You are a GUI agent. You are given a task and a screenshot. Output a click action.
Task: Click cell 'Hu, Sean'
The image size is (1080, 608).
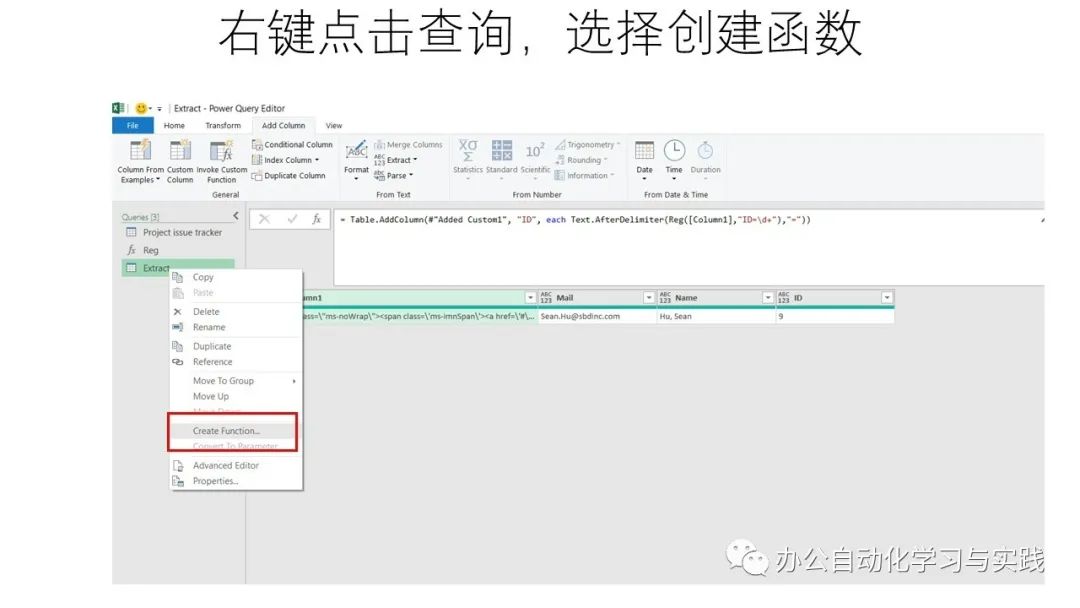716,316
